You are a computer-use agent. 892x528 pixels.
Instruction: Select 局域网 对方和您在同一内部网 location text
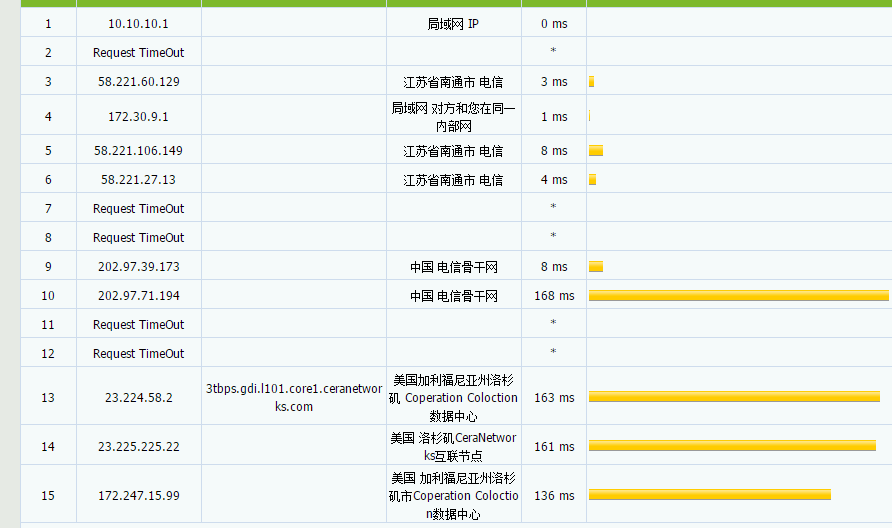pos(453,117)
